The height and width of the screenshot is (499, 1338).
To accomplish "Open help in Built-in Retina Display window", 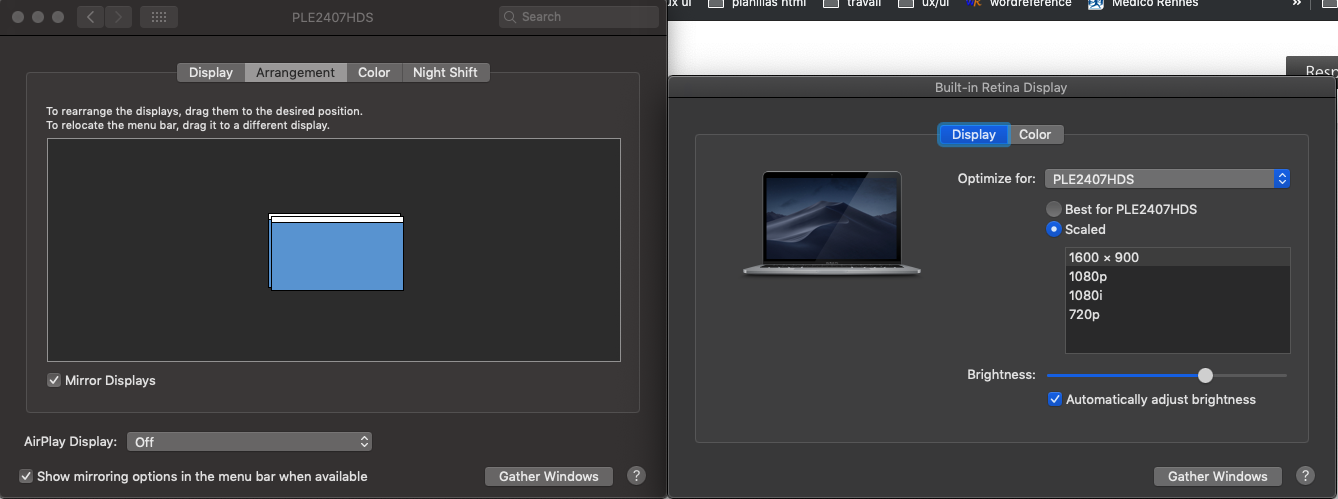I will tap(1305, 476).
